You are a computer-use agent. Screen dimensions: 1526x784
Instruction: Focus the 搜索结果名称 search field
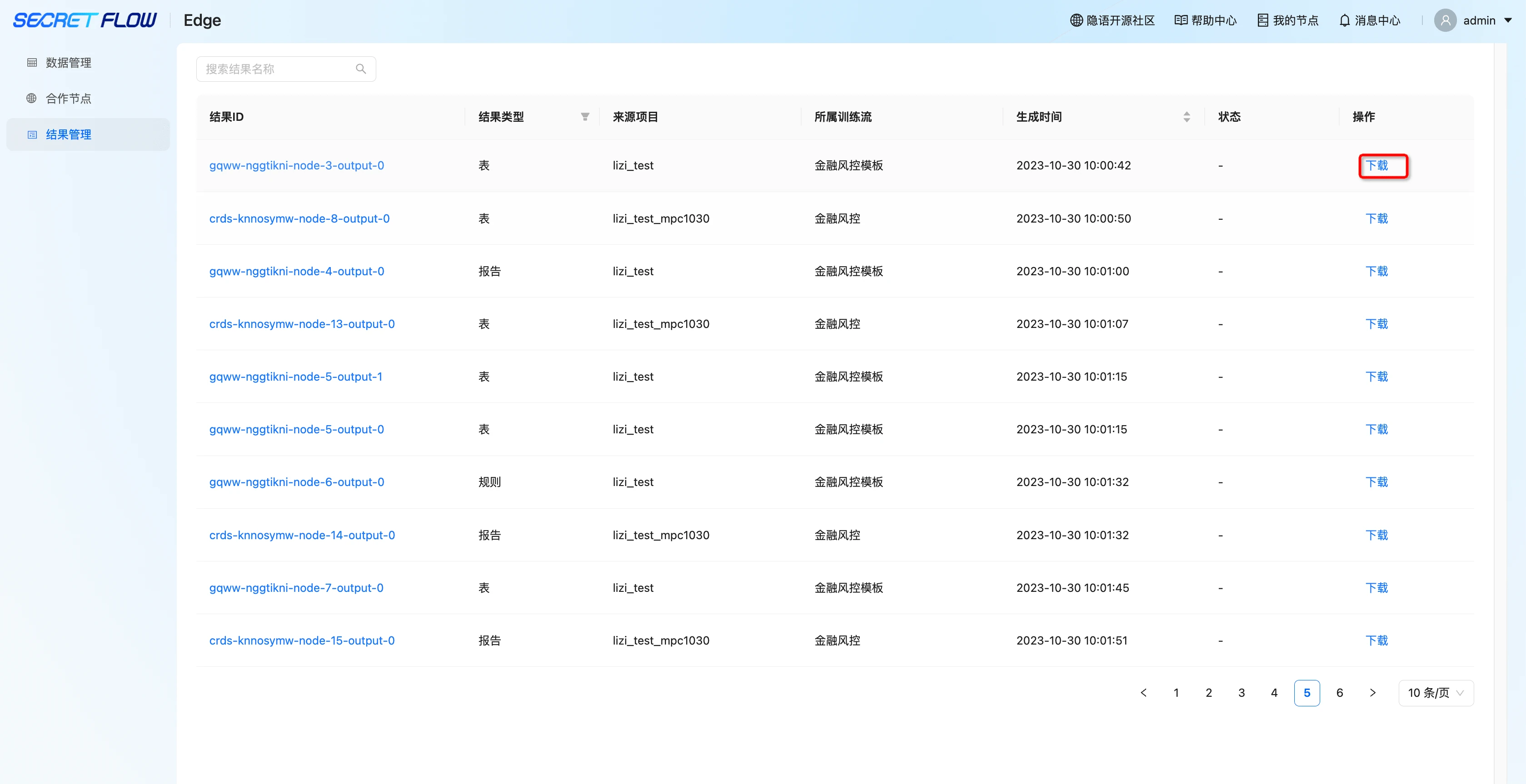pyautogui.click(x=285, y=69)
